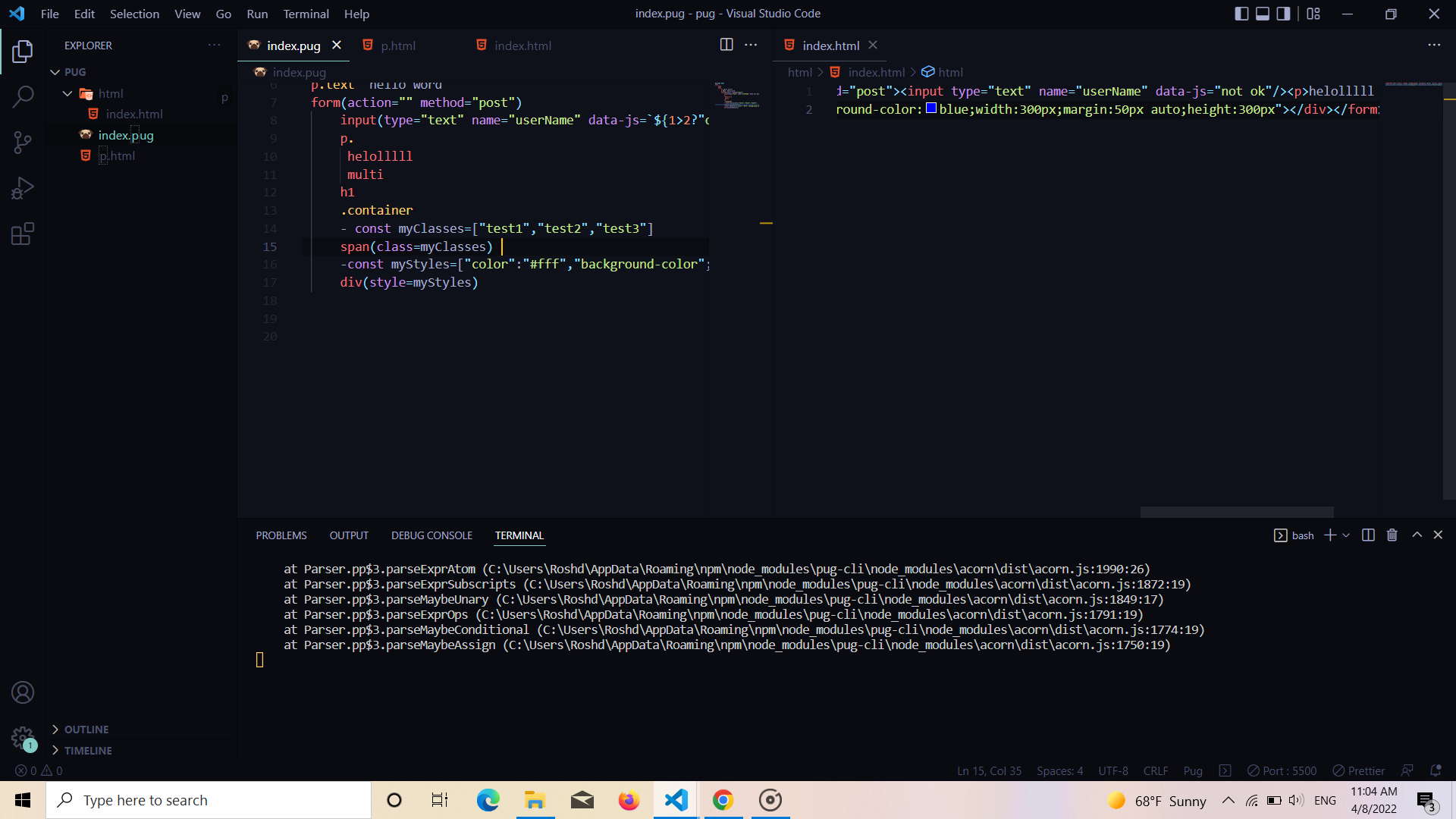Click the Prettier status bar item
The width and height of the screenshot is (1456, 819).
(1359, 770)
